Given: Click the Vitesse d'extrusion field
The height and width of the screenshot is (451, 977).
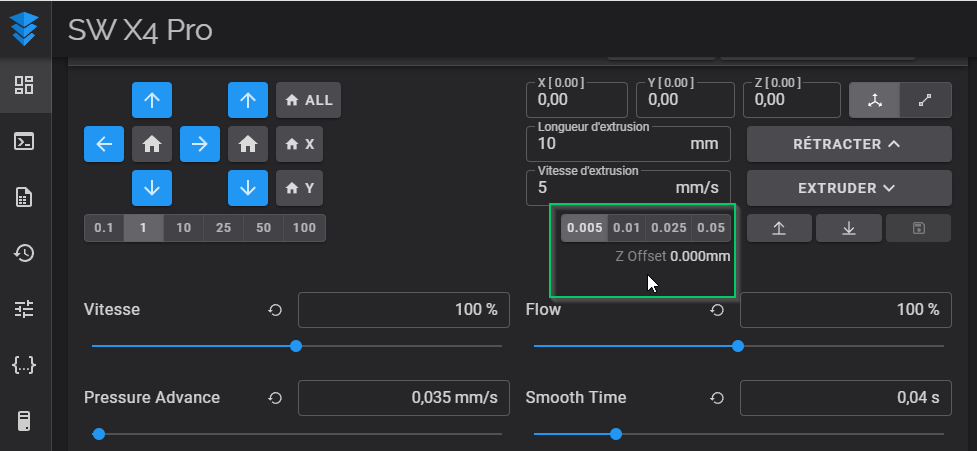Looking at the screenshot, I should tap(629, 188).
